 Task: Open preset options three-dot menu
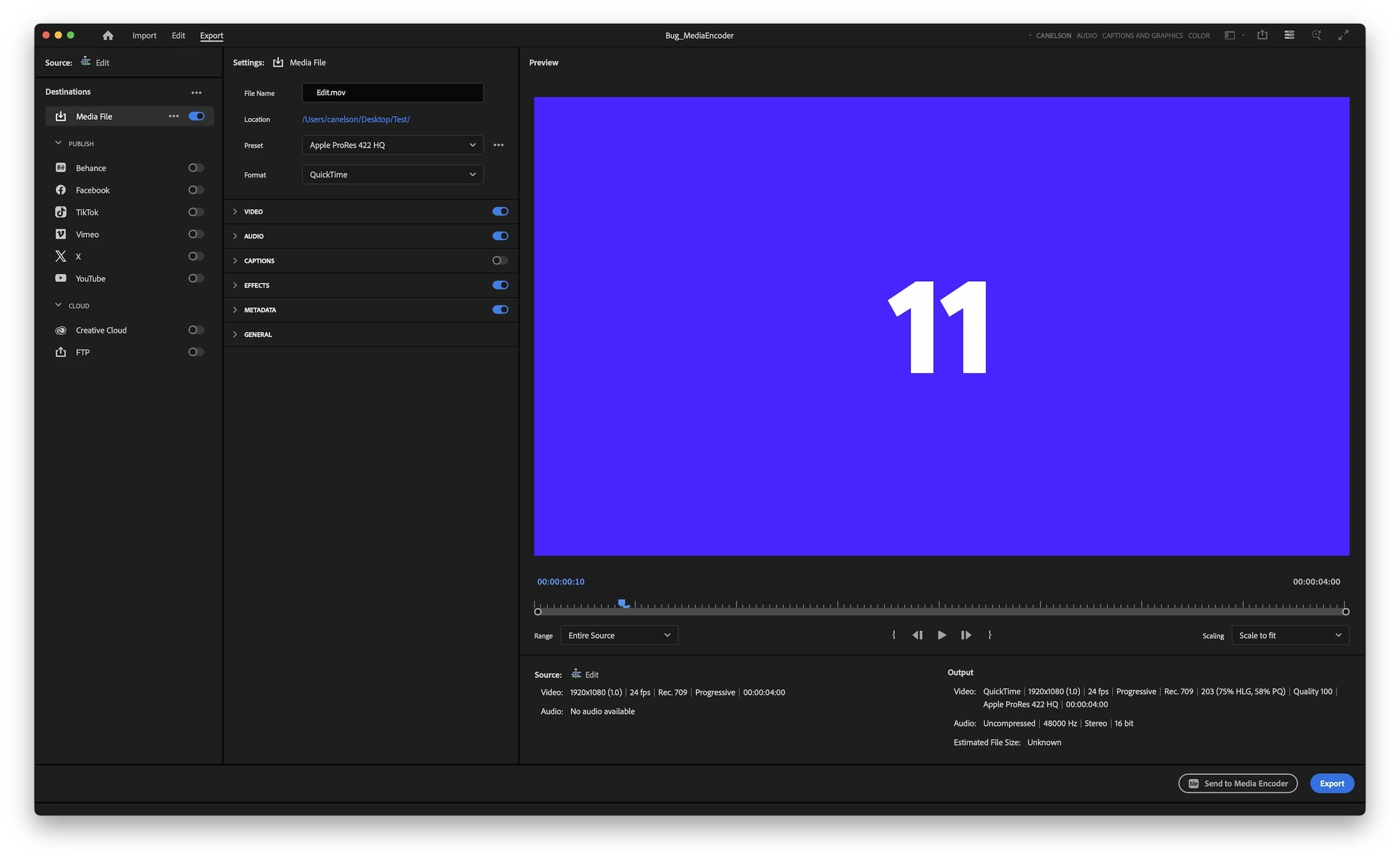pyautogui.click(x=499, y=145)
